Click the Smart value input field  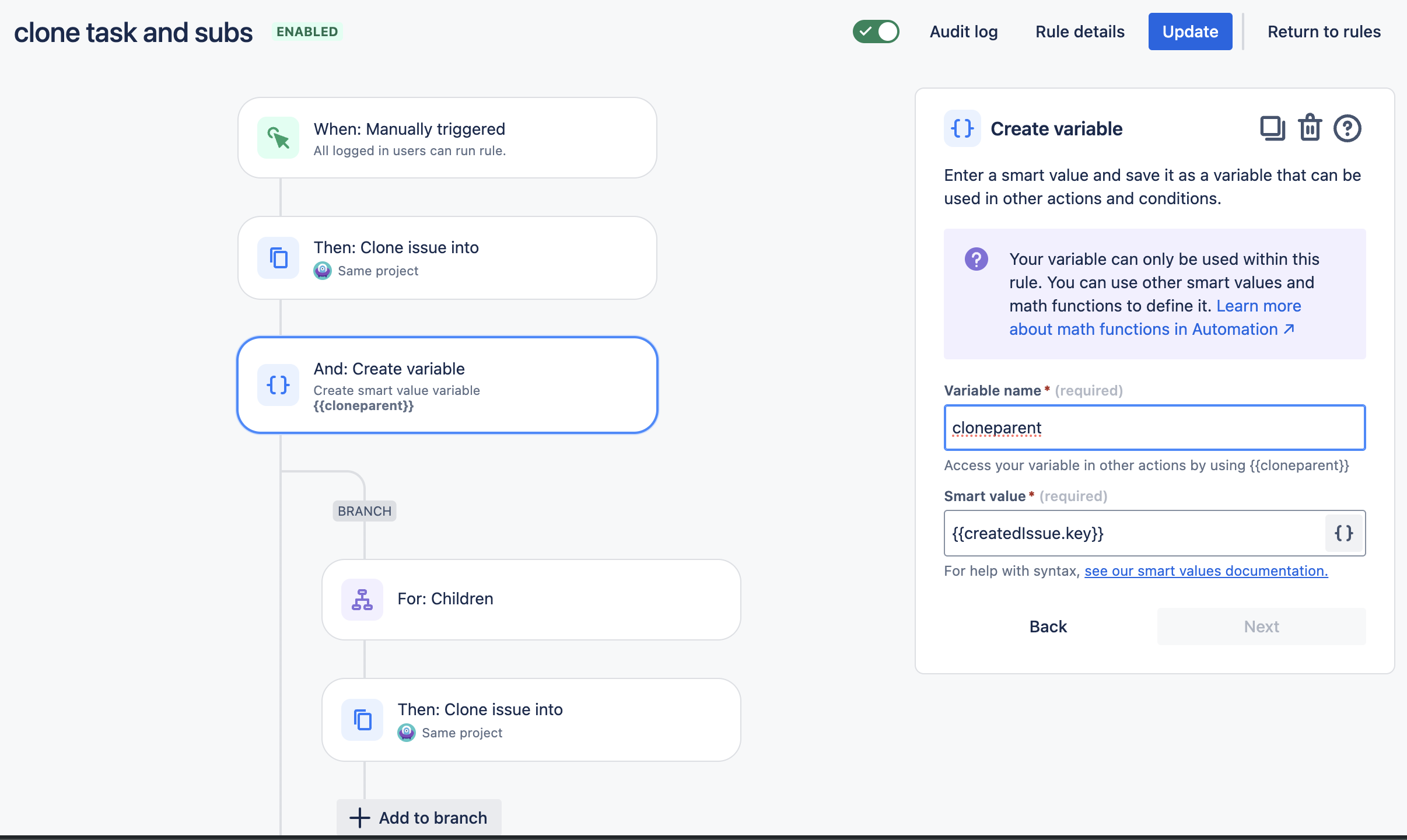(1132, 533)
